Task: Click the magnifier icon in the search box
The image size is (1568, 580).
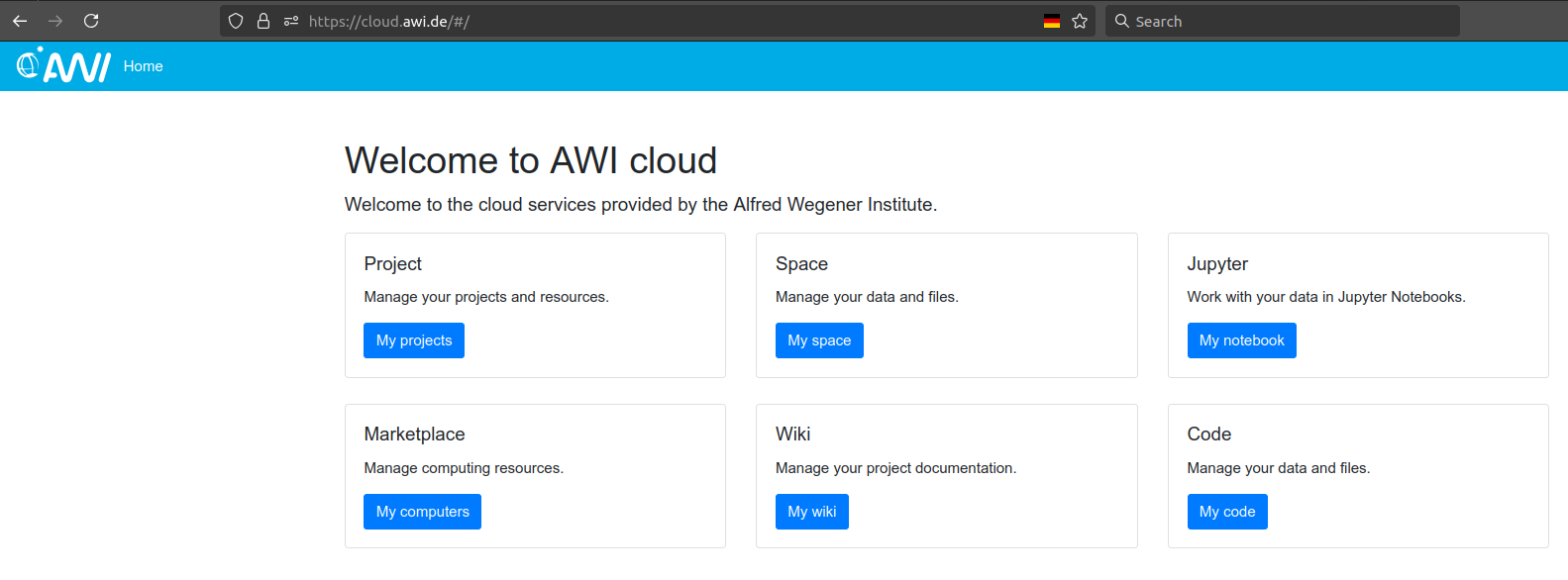Action: pyautogui.click(x=1122, y=21)
